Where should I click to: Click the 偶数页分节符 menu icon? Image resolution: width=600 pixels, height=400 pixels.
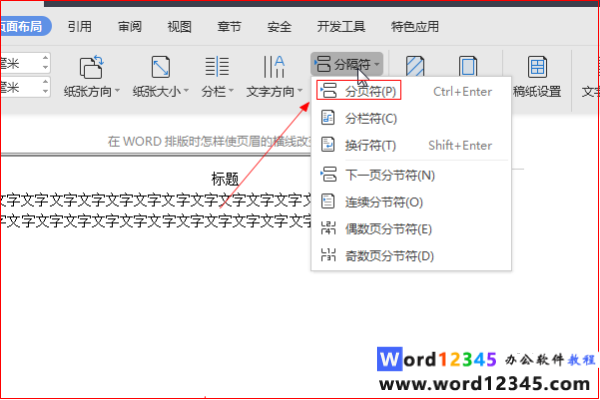(328, 228)
